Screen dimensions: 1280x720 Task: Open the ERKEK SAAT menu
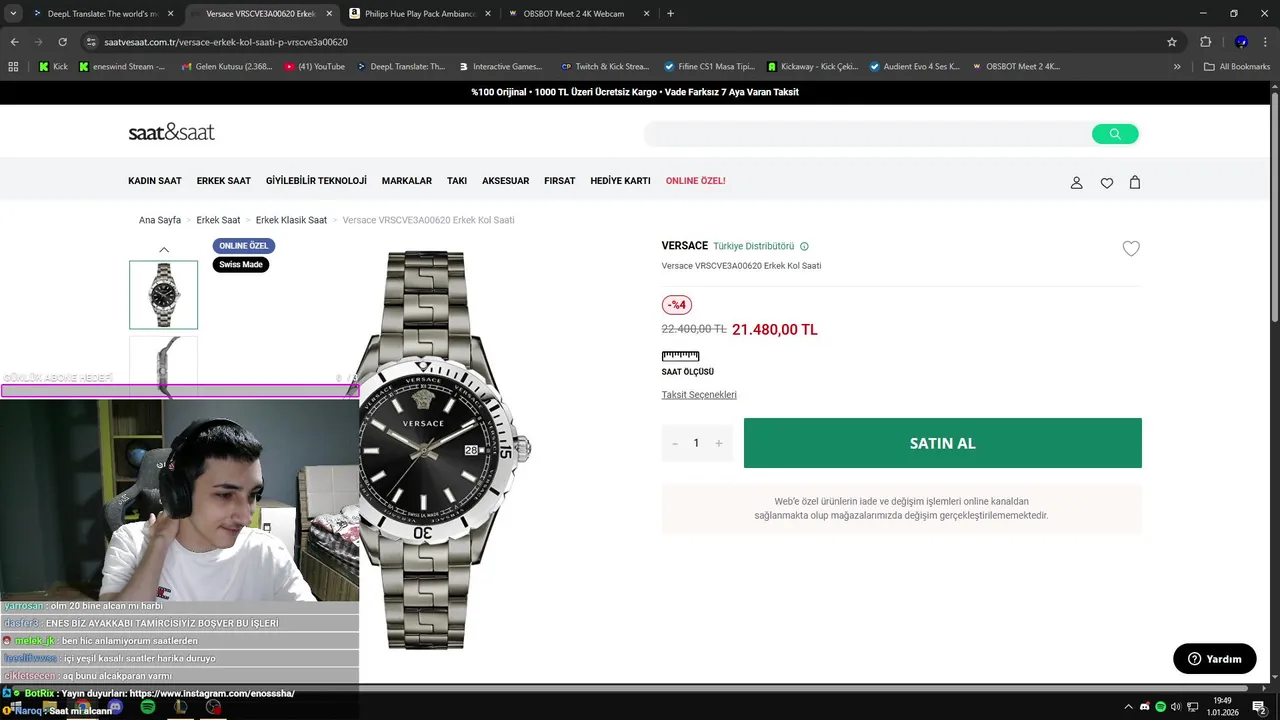(x=224, y=181)
